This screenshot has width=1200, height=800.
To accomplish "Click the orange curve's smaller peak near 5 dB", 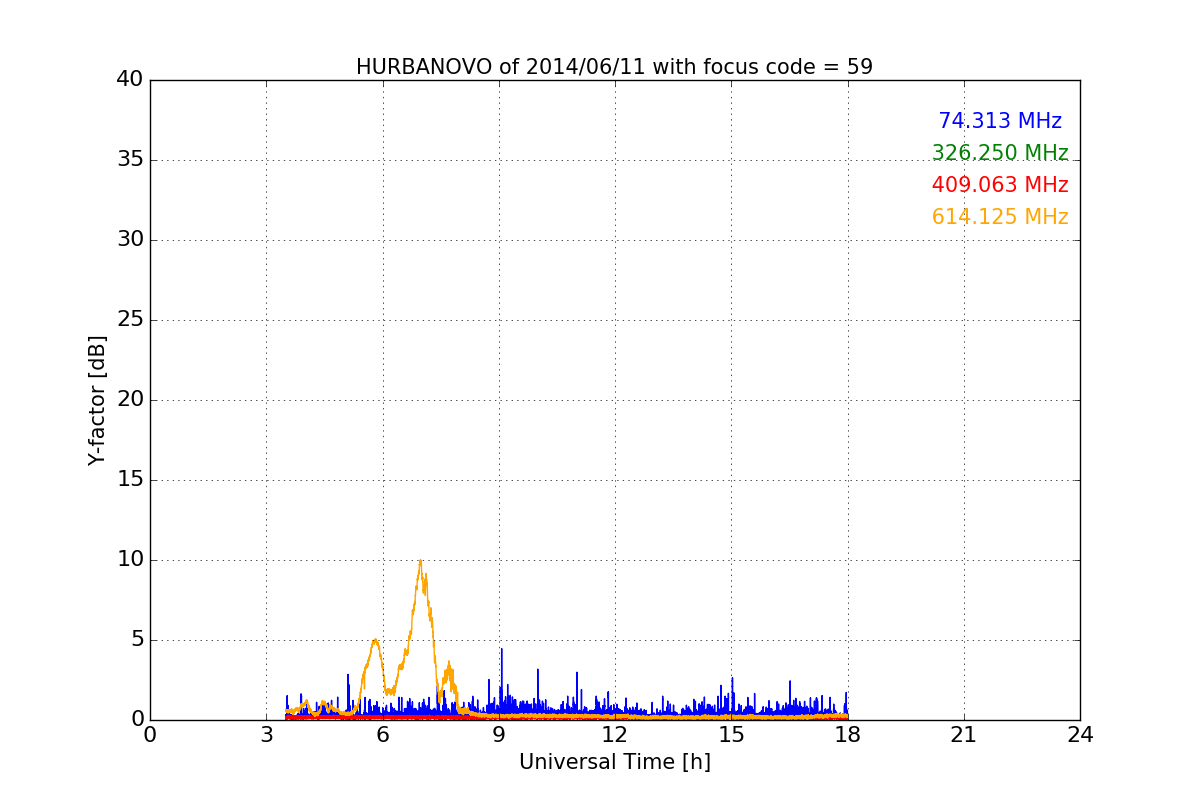I will pyautogui.click(x=374, y=641).
